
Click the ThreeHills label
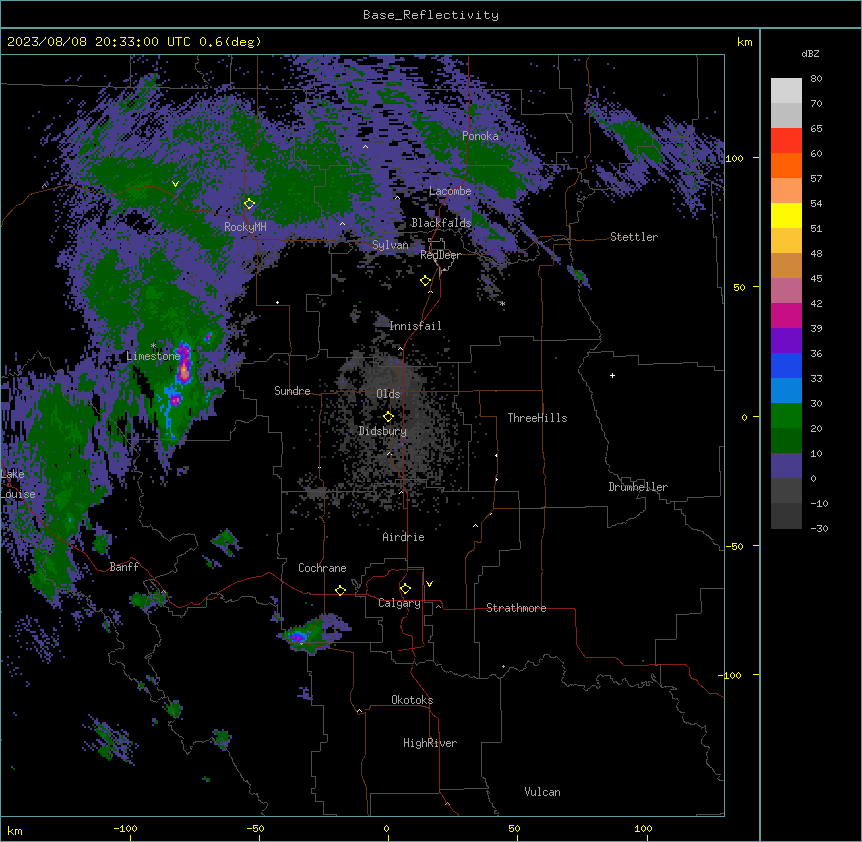coord(537,418)
